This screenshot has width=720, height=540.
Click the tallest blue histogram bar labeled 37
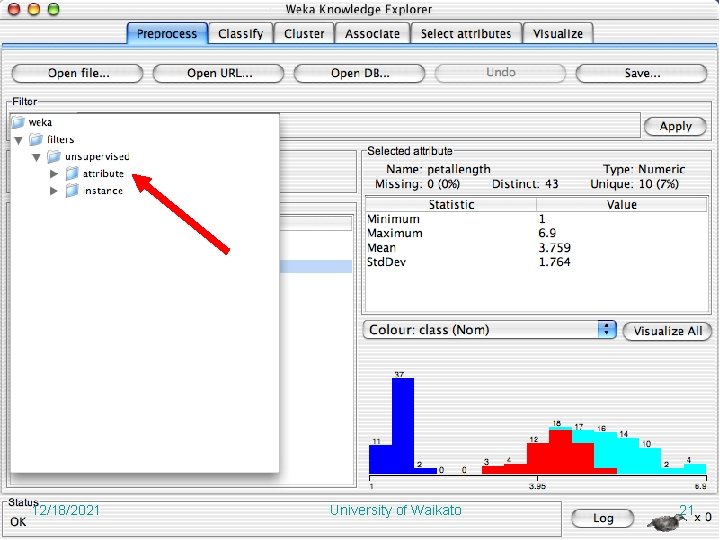coord(403,426)
